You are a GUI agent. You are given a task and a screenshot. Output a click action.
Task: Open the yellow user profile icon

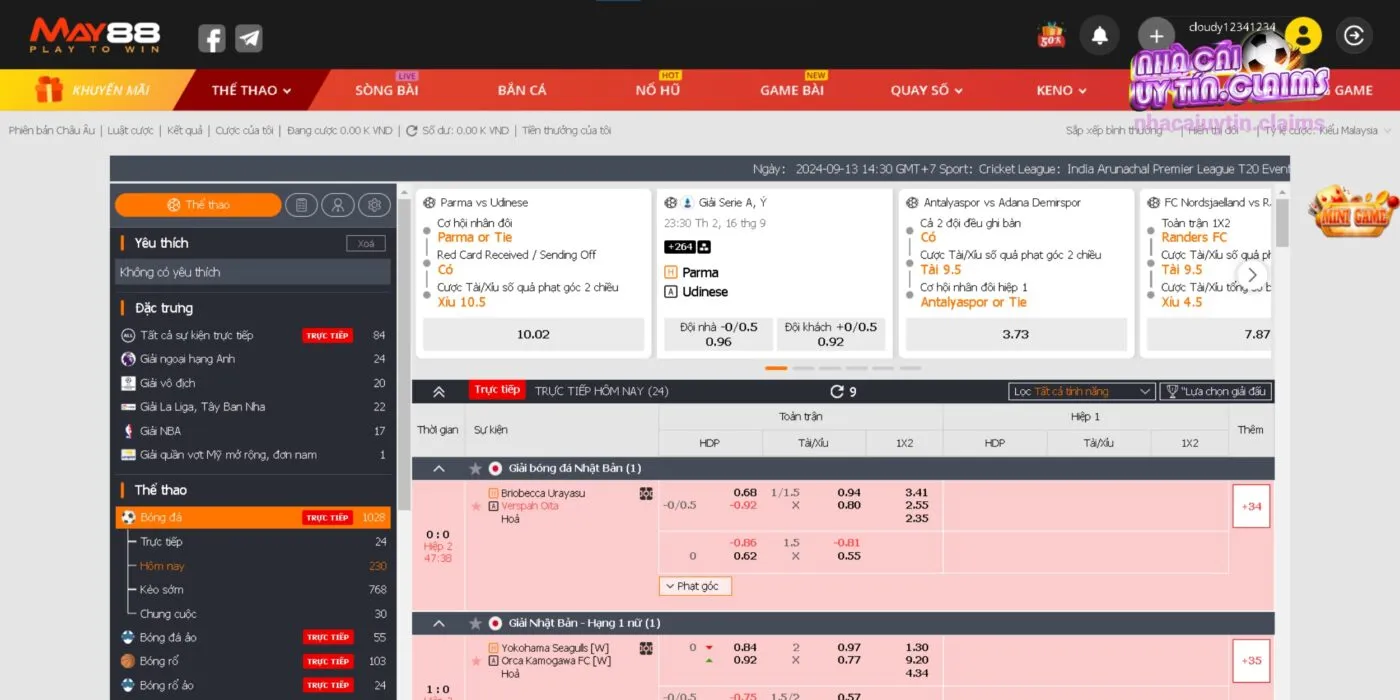pos(1303,36)
